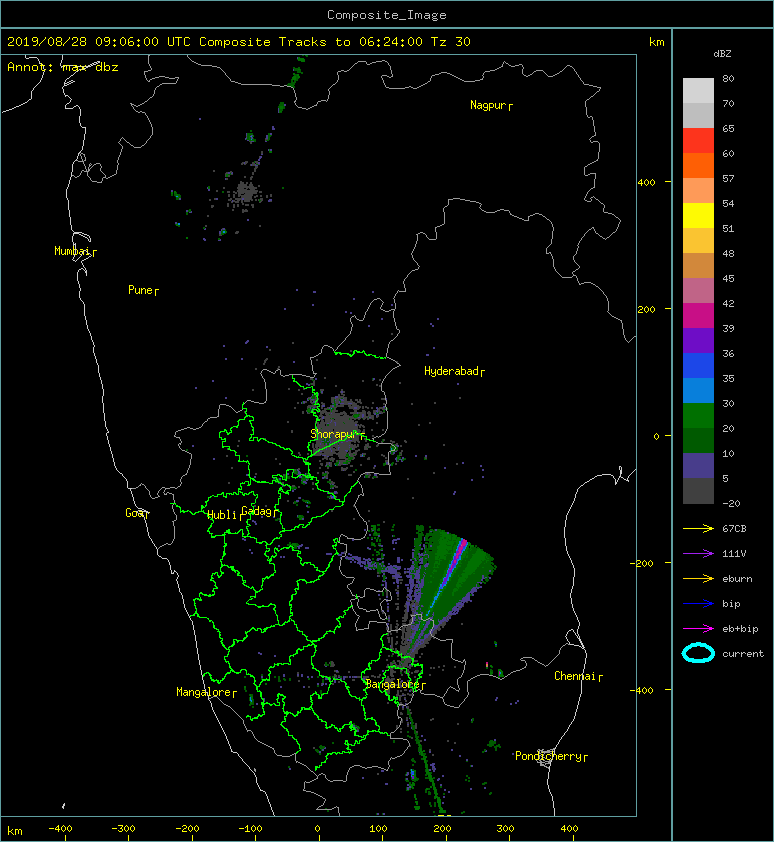Click the dBZ legend heading
Screen dimensions: 774x842
[722, 54]
